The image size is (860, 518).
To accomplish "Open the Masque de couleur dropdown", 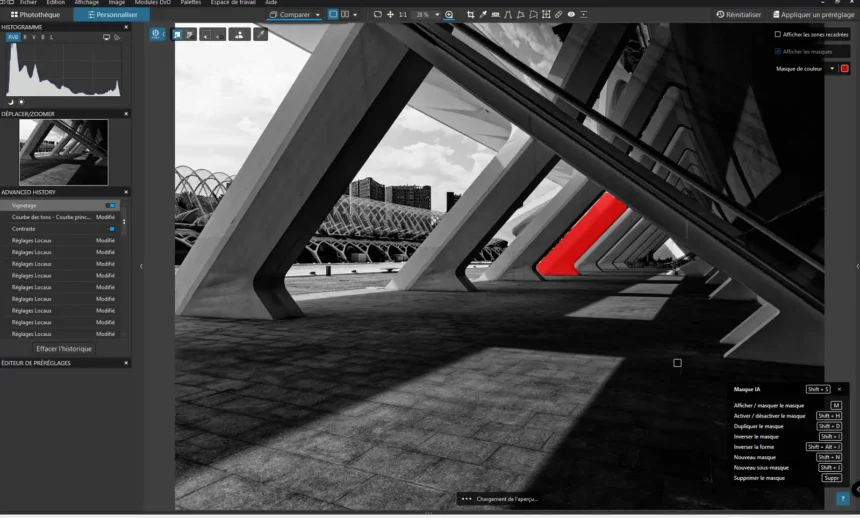I will pos(832,69).
